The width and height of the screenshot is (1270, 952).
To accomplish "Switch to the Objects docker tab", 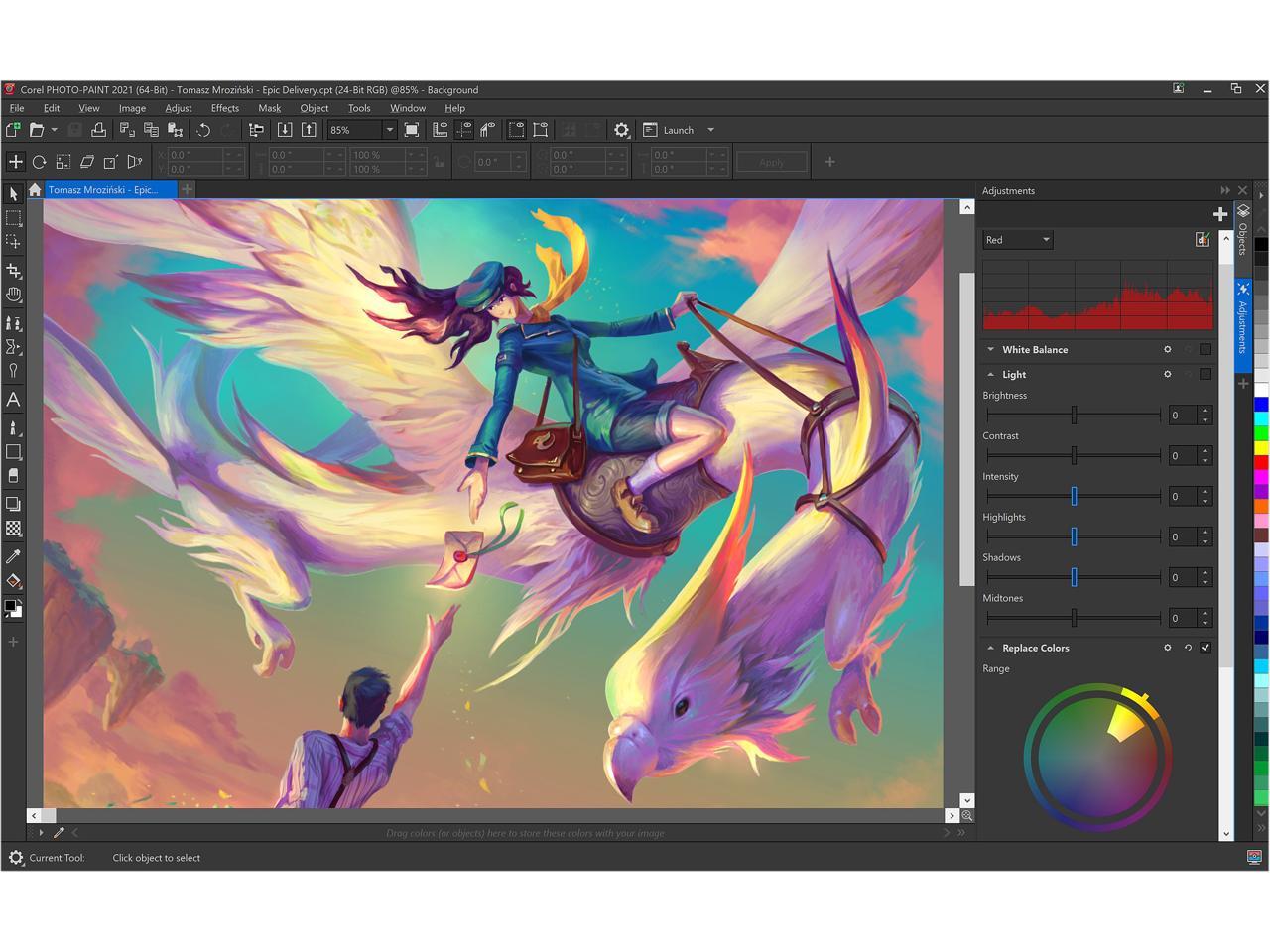I will pyautogui.click(x=1243, y=230).
